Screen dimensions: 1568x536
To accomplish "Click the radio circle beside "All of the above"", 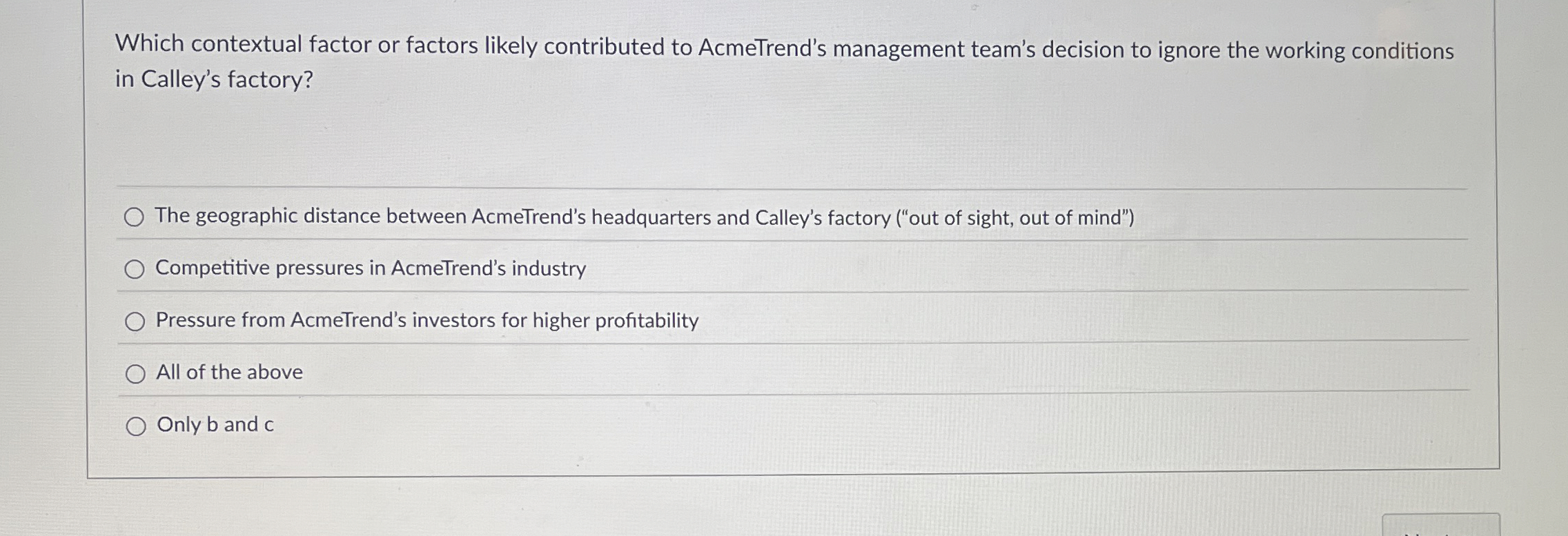I will 135,374.
